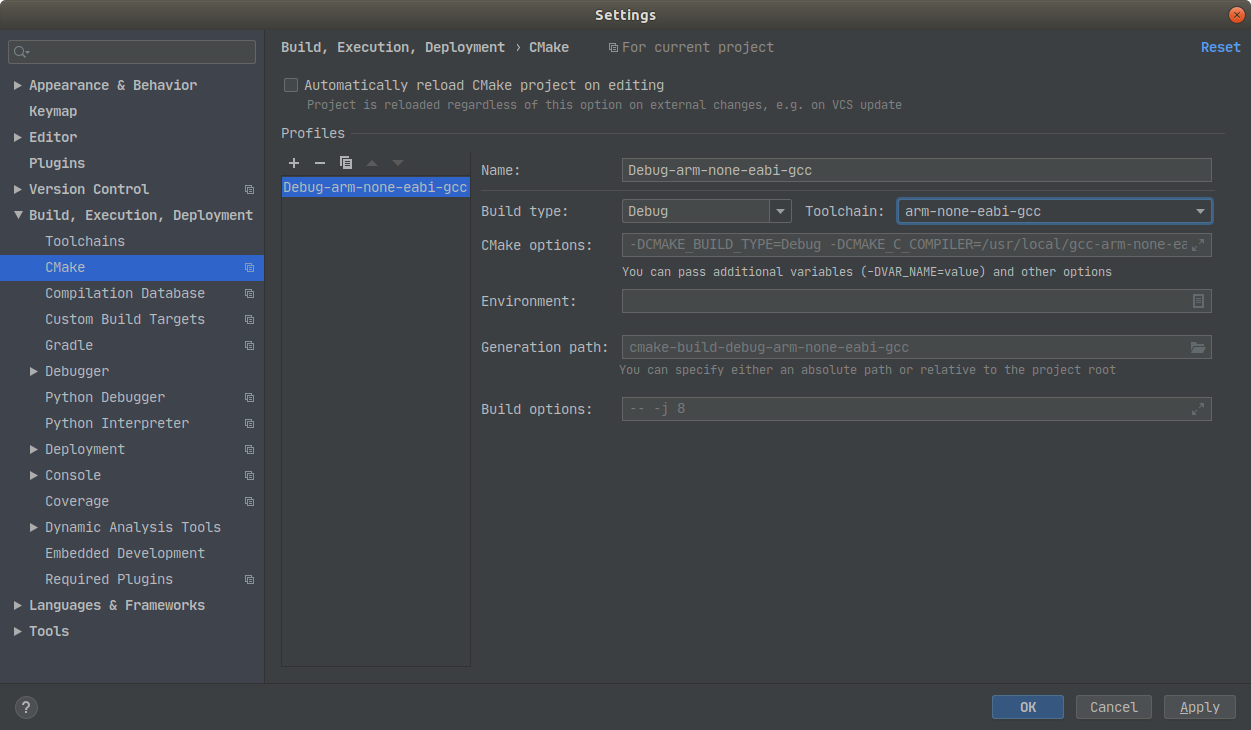Screen dimensions: 1251x730
Task: Browse for Generation path folder
Action: pos(1198,347)
